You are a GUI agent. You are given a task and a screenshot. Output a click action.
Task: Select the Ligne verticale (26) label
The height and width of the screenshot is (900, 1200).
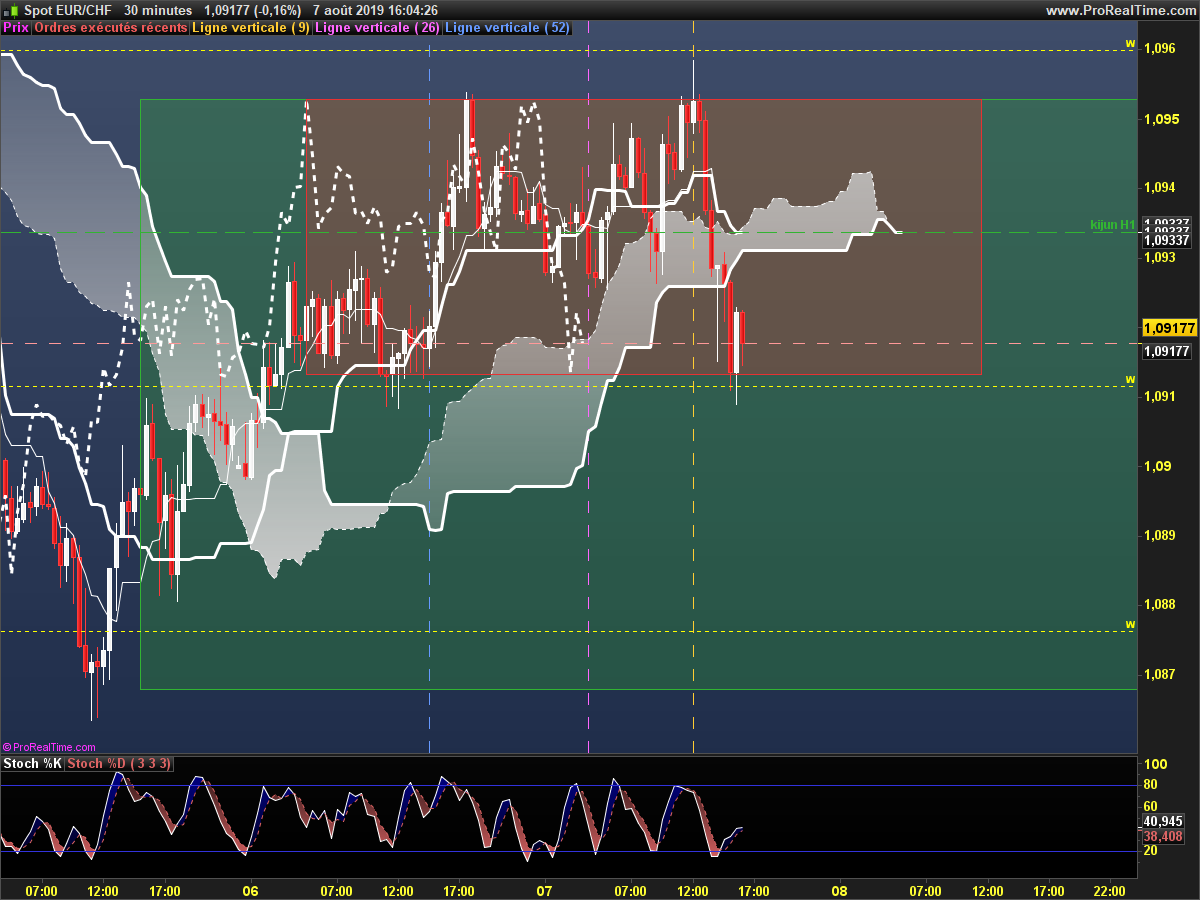[x=377, y=28]
